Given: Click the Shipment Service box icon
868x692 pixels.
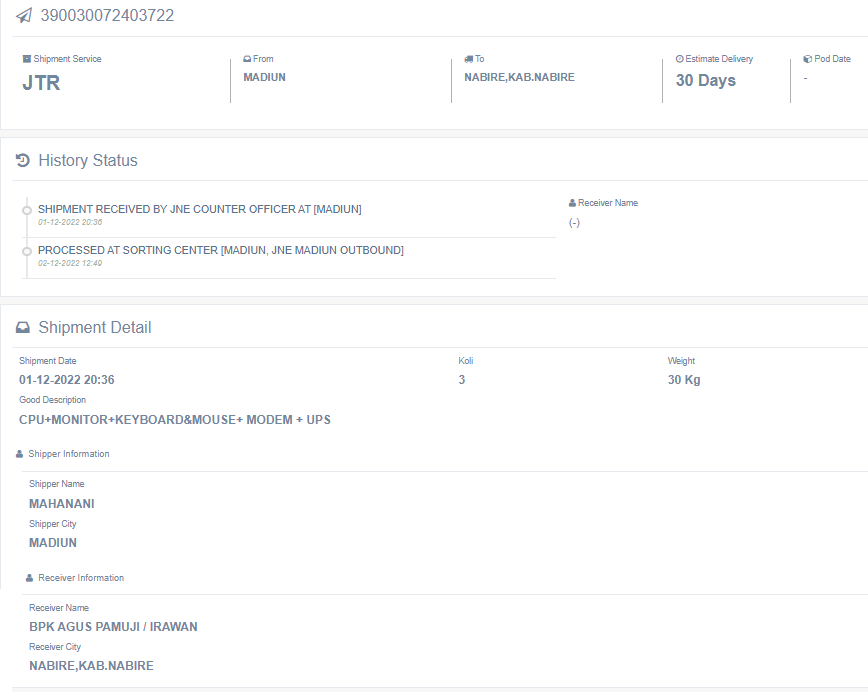Looking at the screenshot, I should pyautogui.click(x=27, y=59).
